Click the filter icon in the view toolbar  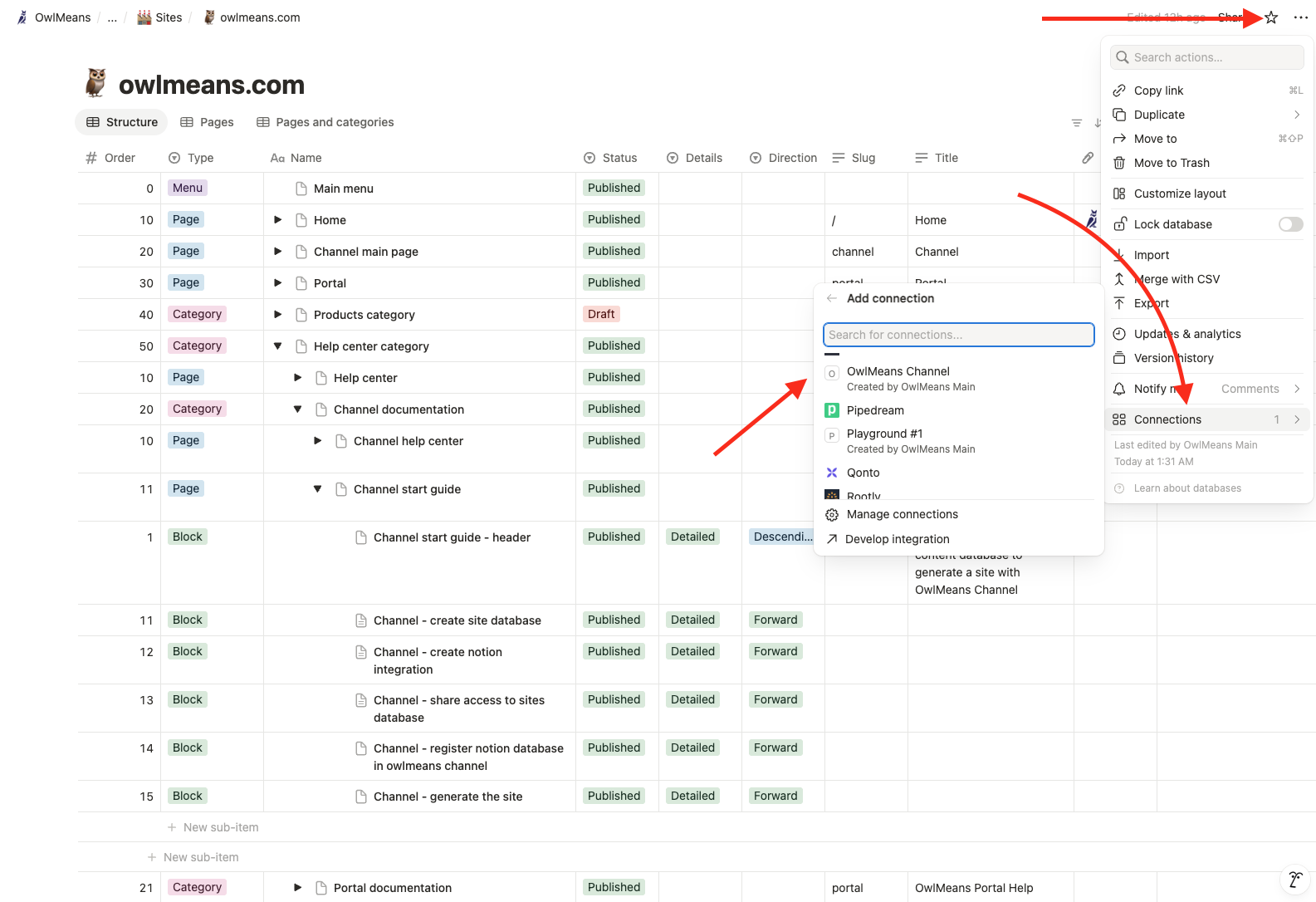click(1077, 123)
